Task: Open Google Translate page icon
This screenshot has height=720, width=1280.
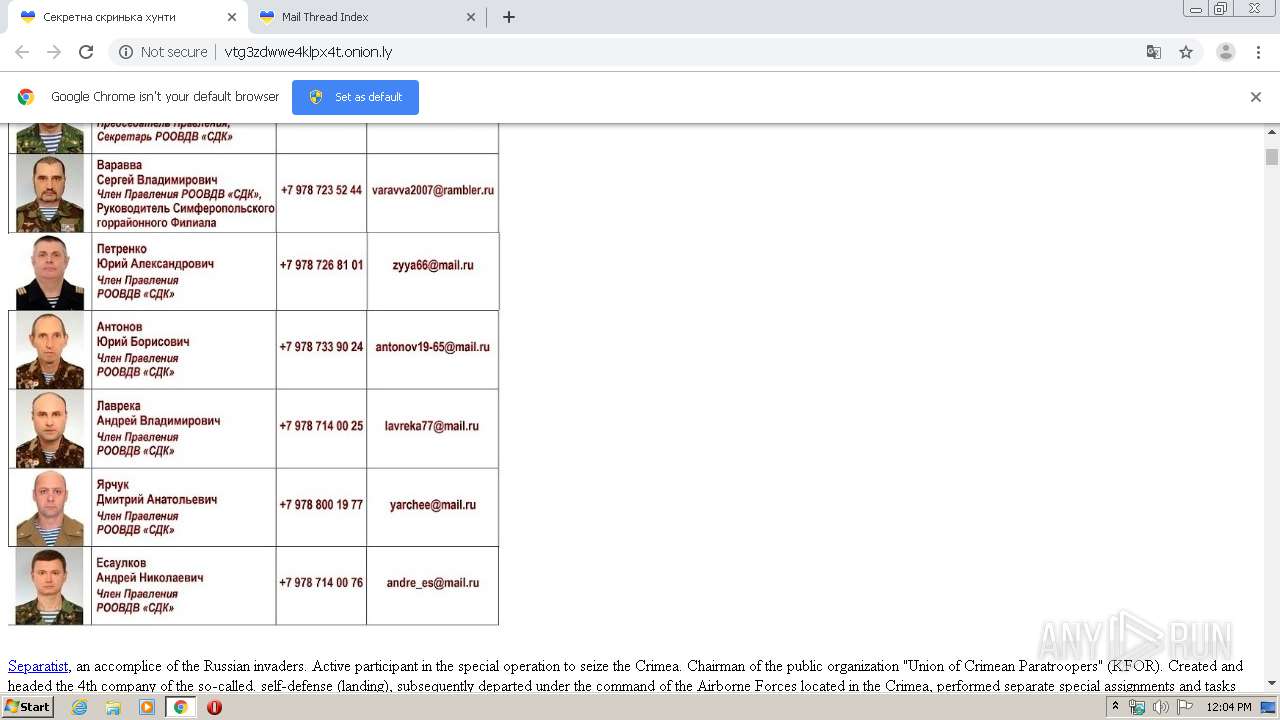Action: (1153, 52)
